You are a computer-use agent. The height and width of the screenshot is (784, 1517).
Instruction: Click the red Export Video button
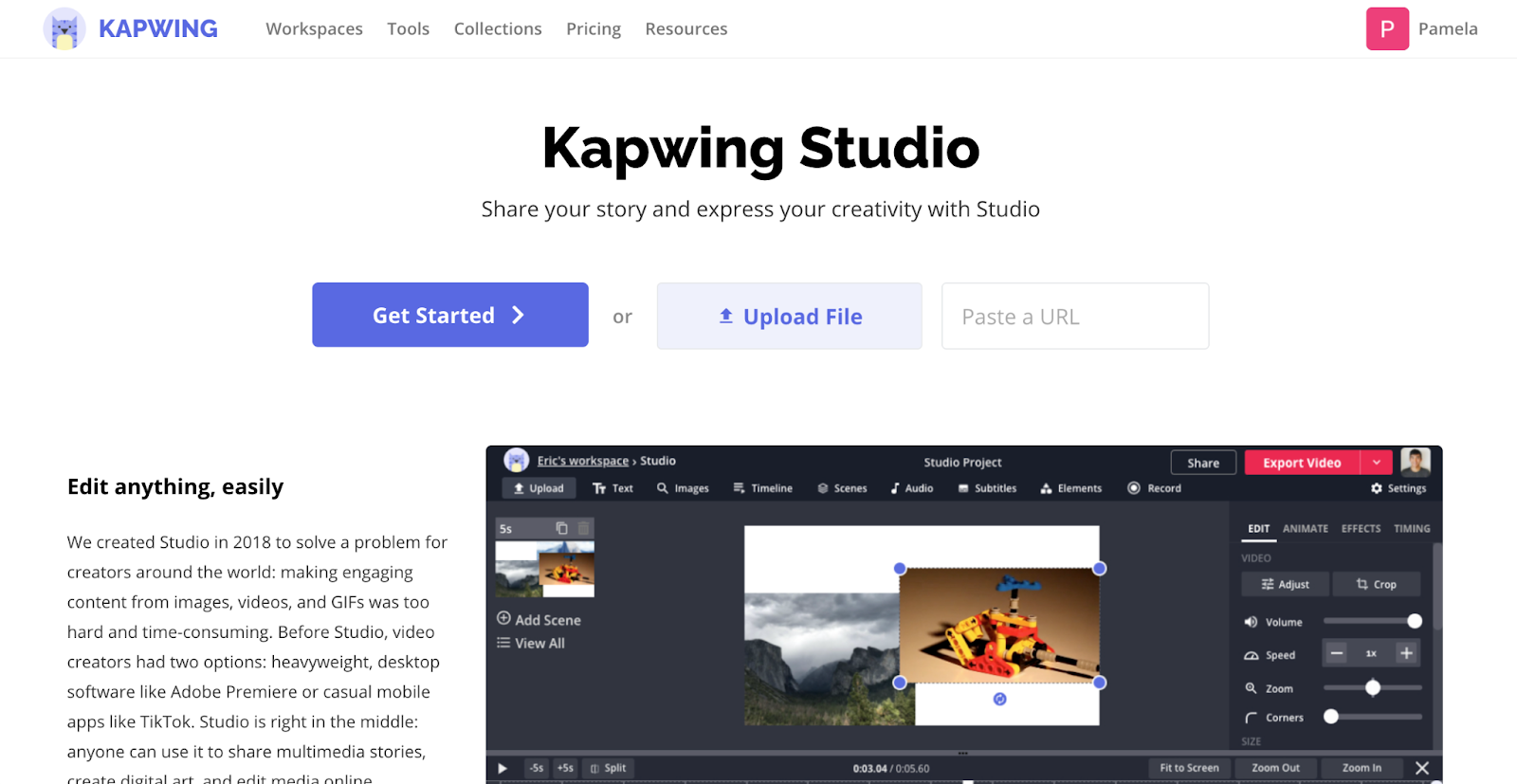coord(1302,463)
